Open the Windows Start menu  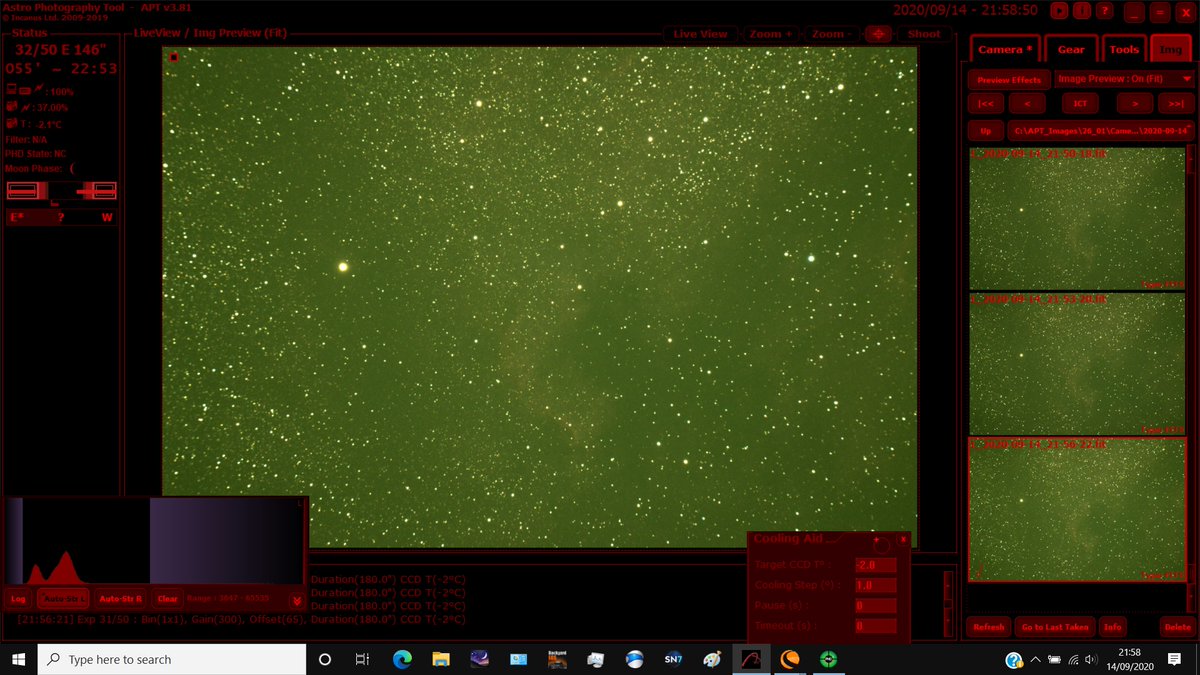[18, 659]
